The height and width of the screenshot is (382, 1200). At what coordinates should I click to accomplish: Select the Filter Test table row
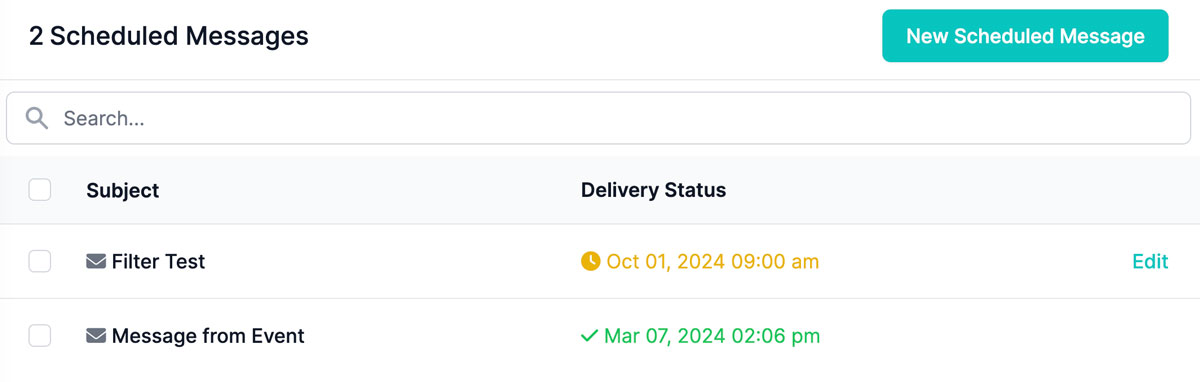click(x=600, y=262)
